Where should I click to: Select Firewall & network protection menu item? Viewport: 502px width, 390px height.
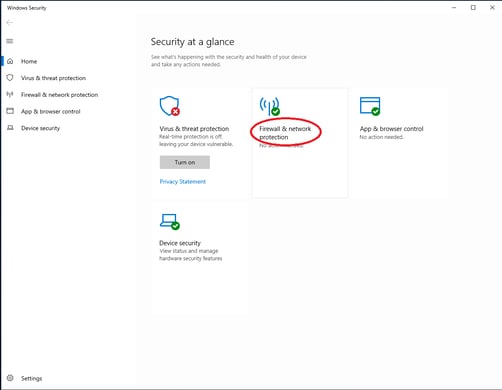[x=59, y=95]
